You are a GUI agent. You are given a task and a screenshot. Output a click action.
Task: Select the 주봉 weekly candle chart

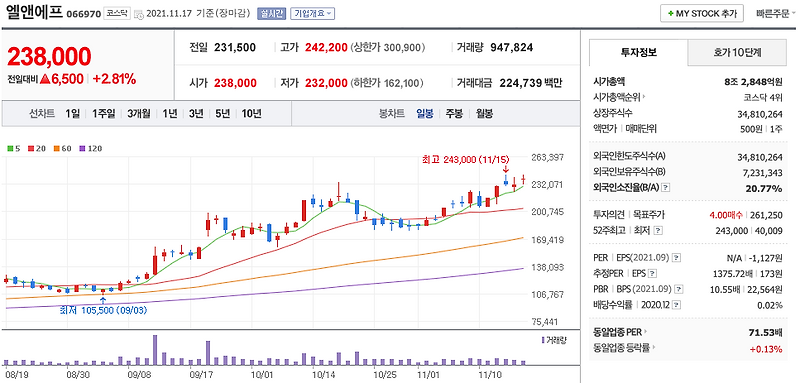click(455, 114)
